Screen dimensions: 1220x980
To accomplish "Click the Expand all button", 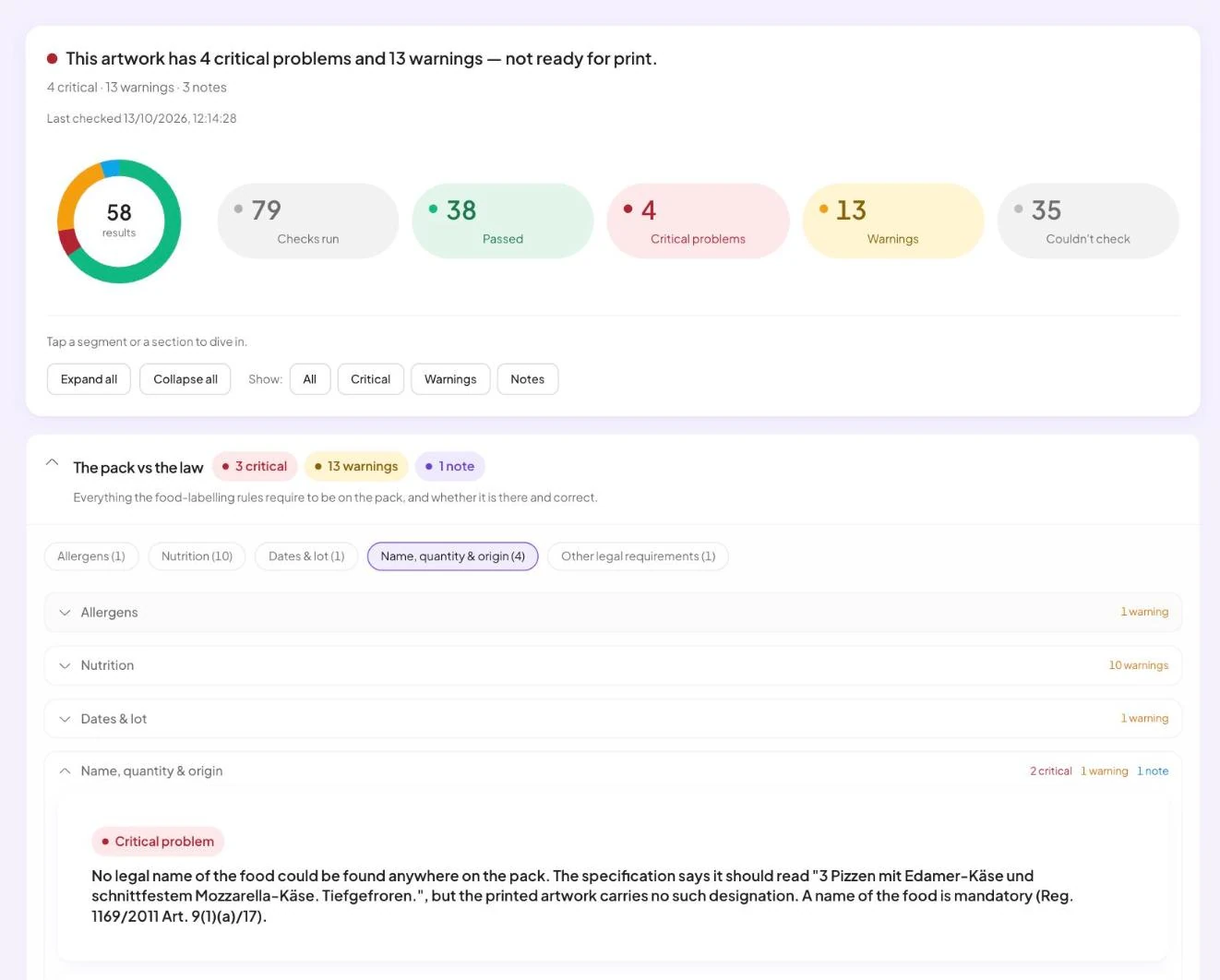I will click(89, 379).
